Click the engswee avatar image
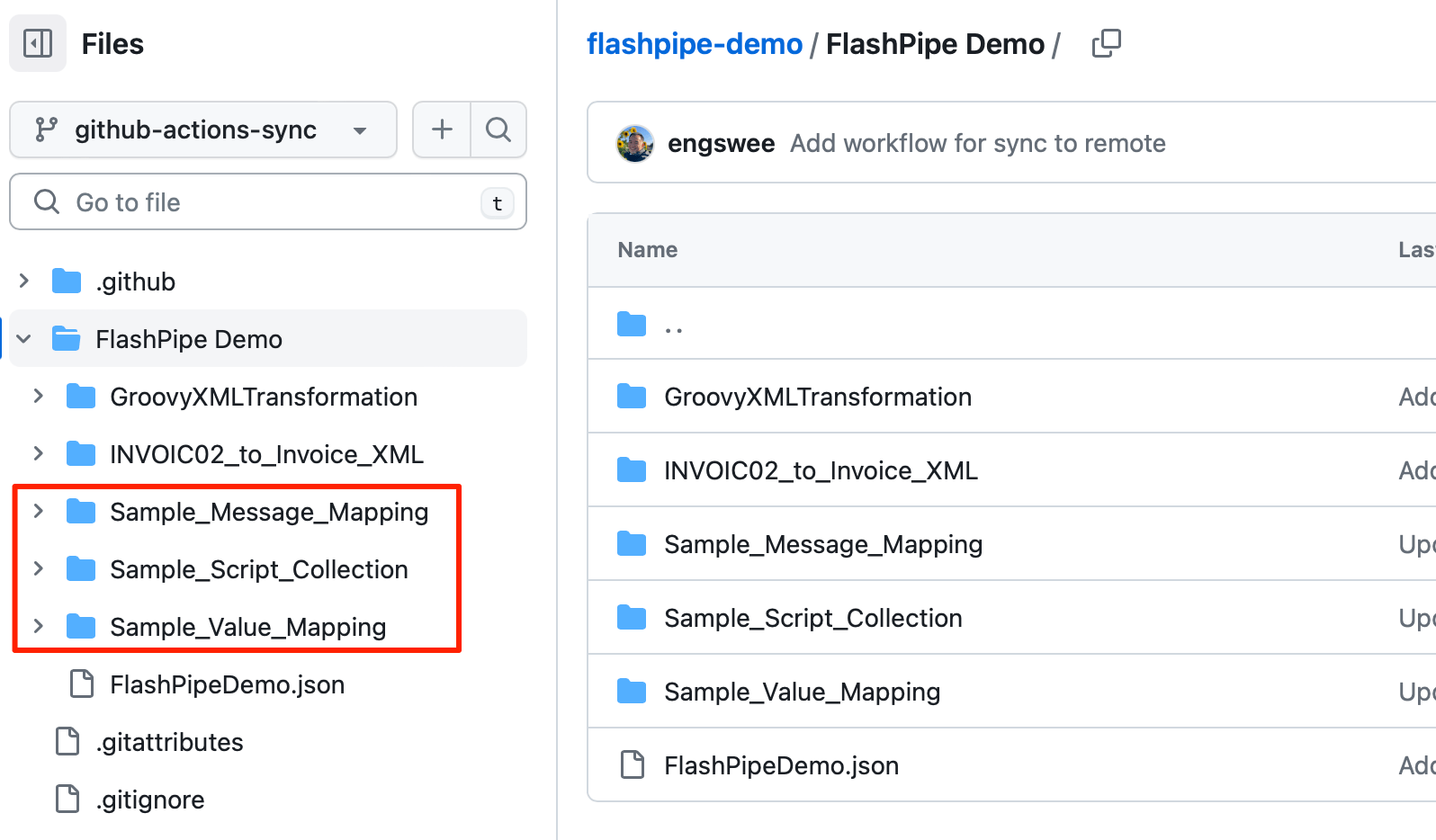Image resolution: width=1436 pixels, height=840 pixels. [x=635, y=143]
